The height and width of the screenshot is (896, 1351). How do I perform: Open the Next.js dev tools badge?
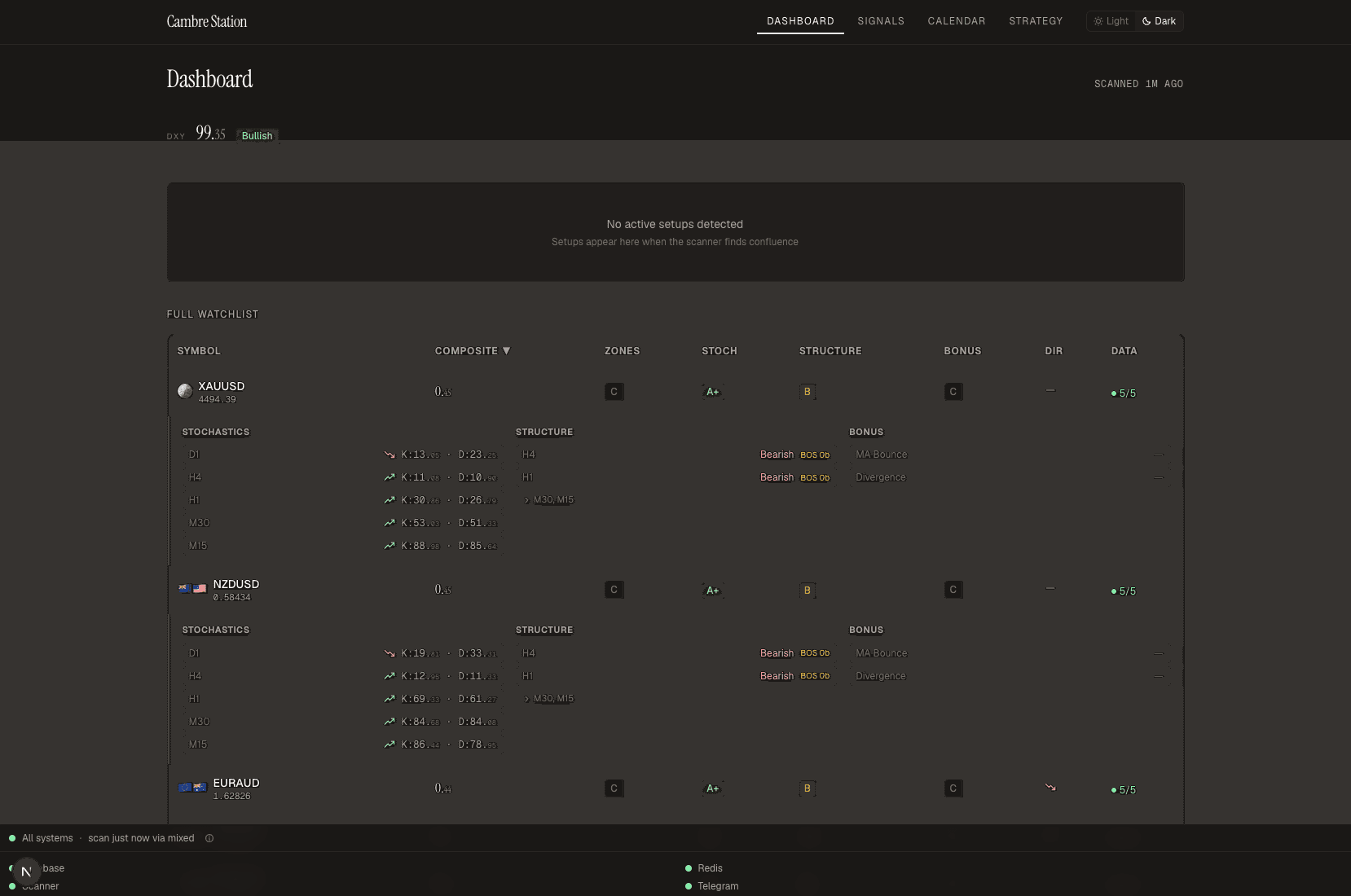26,871
